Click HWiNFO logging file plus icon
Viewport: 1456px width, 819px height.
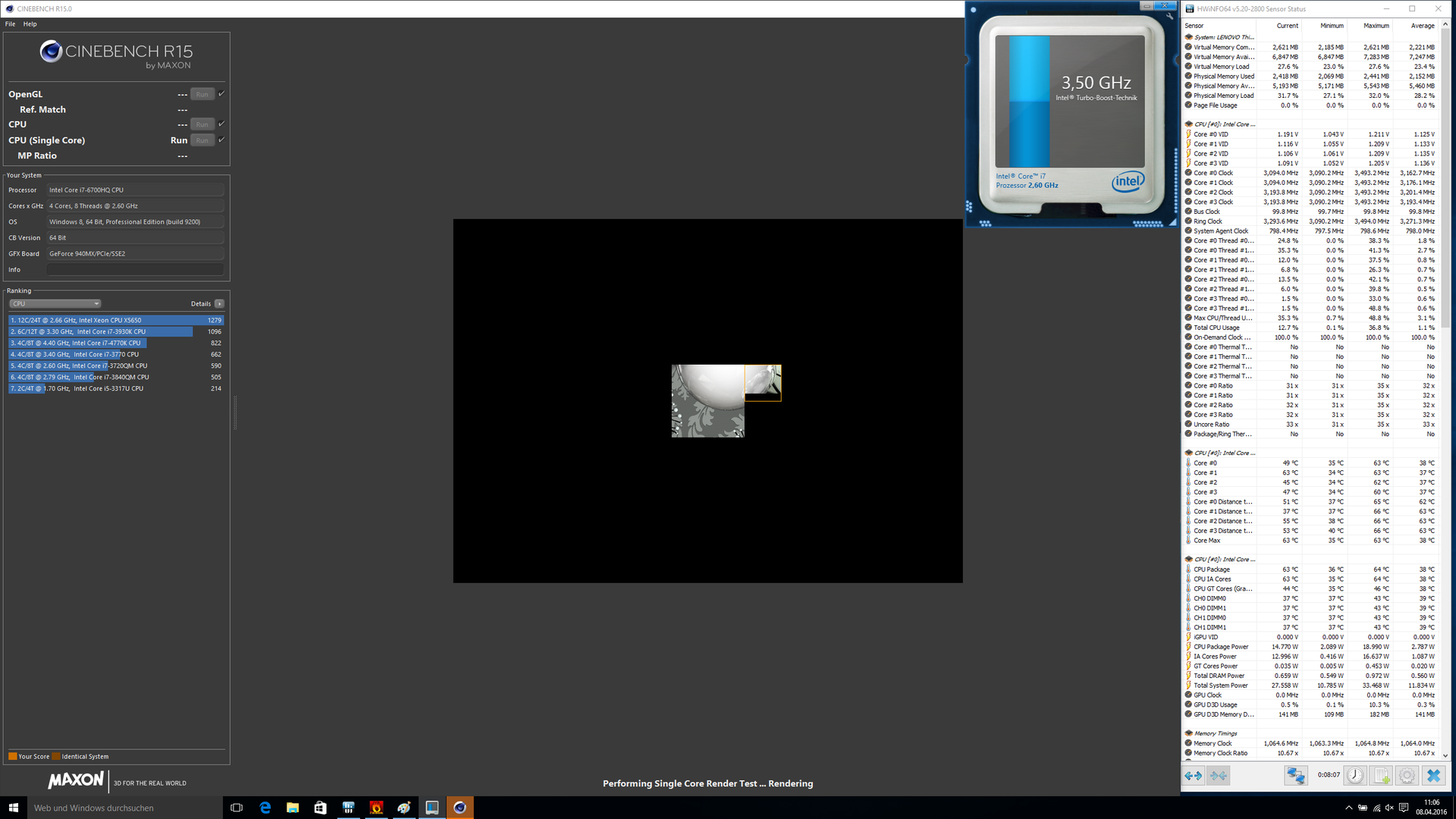[1382, 775]
